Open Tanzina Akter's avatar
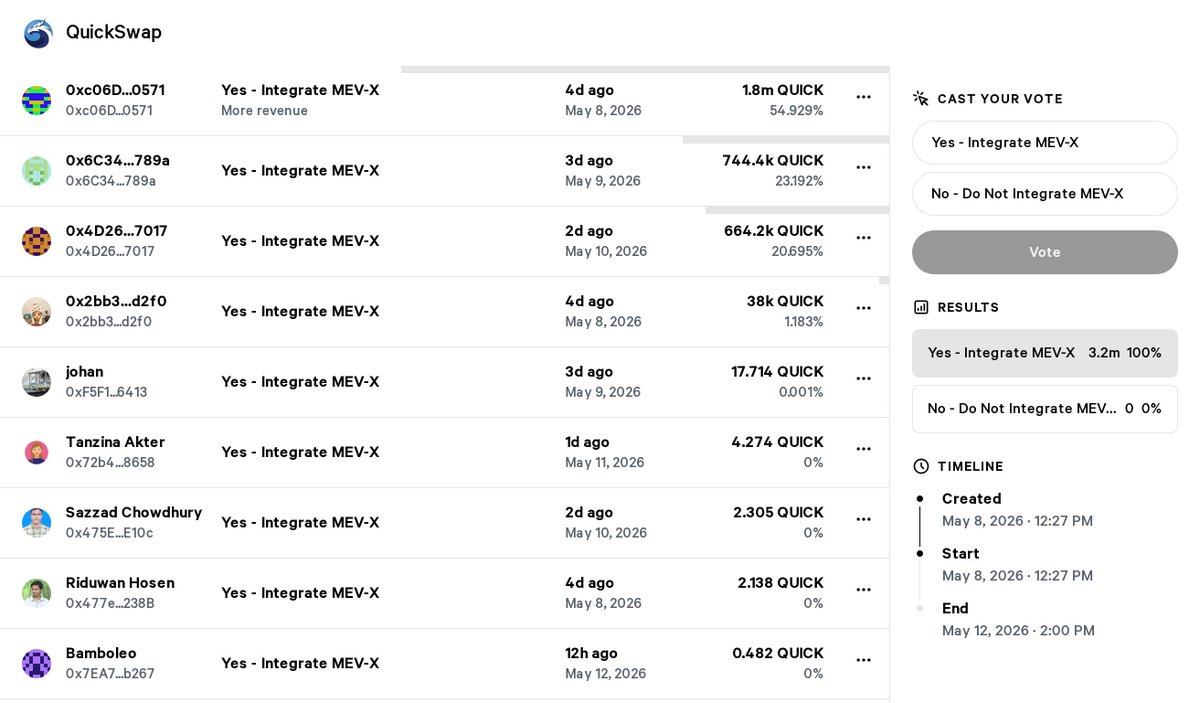The height and width of the screenshot is (703, 1200). pyautogui.click(x=37, y=452)
